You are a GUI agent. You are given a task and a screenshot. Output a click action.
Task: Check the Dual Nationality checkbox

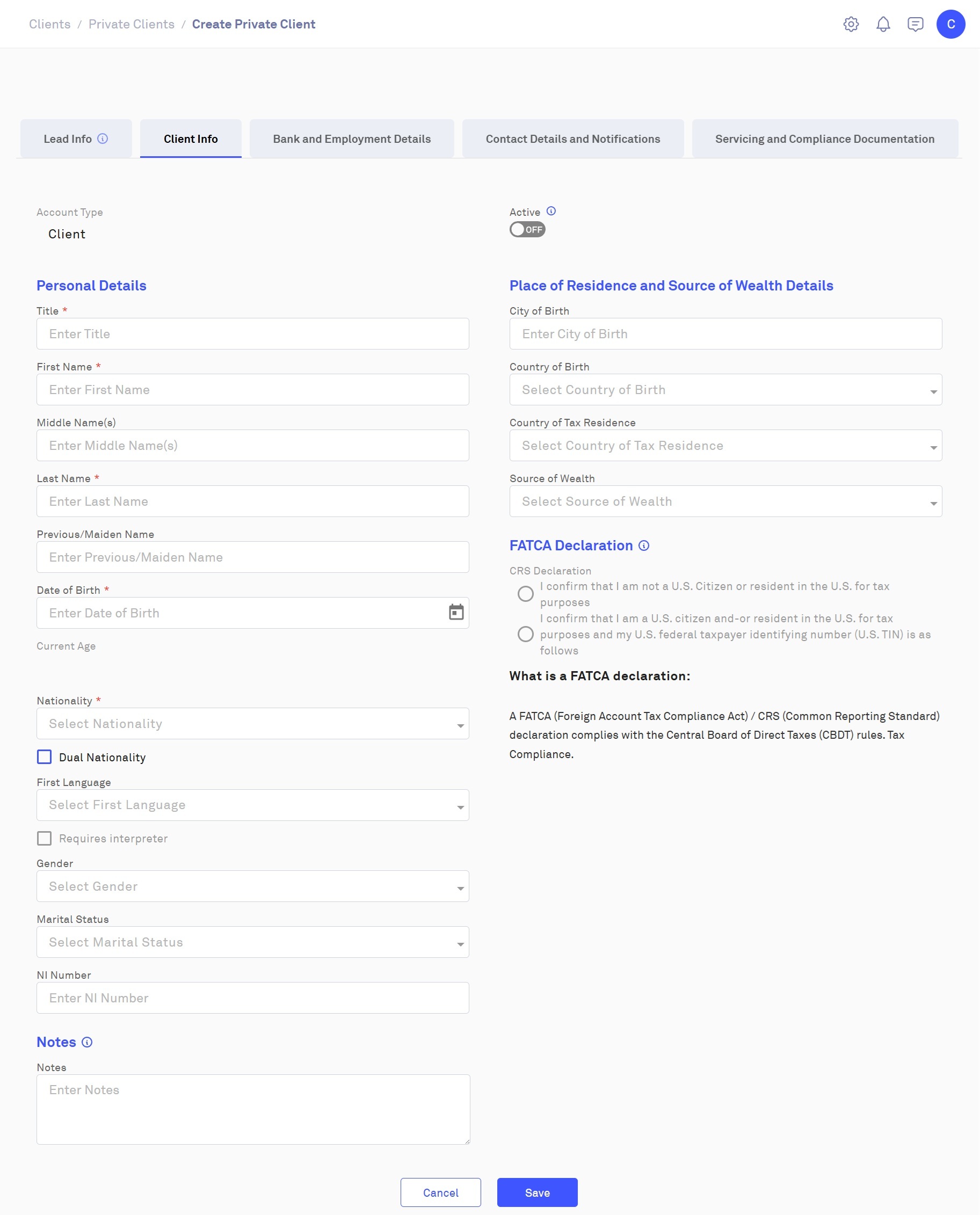pos(44,757)
